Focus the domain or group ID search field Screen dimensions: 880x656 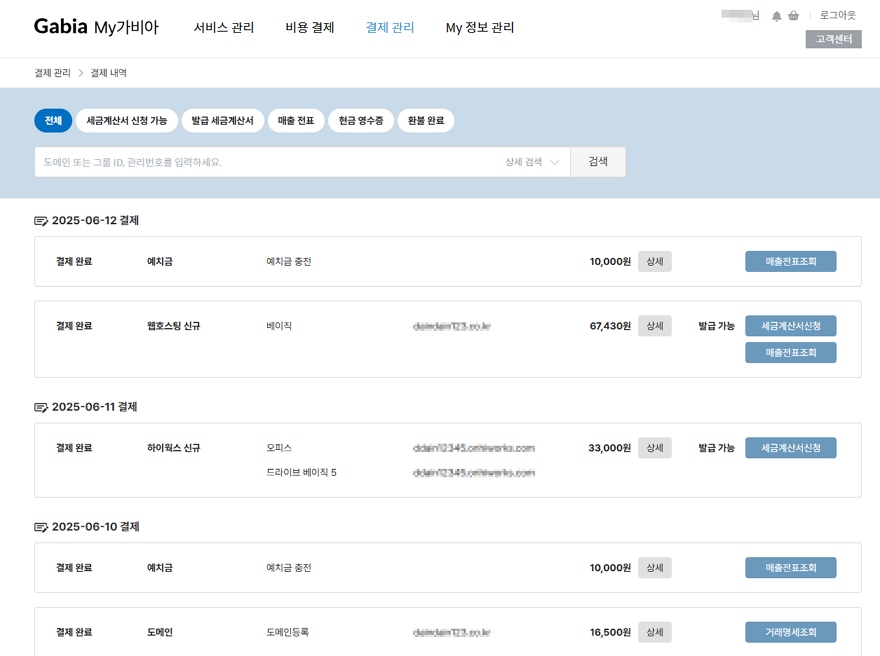pos(265,162)
